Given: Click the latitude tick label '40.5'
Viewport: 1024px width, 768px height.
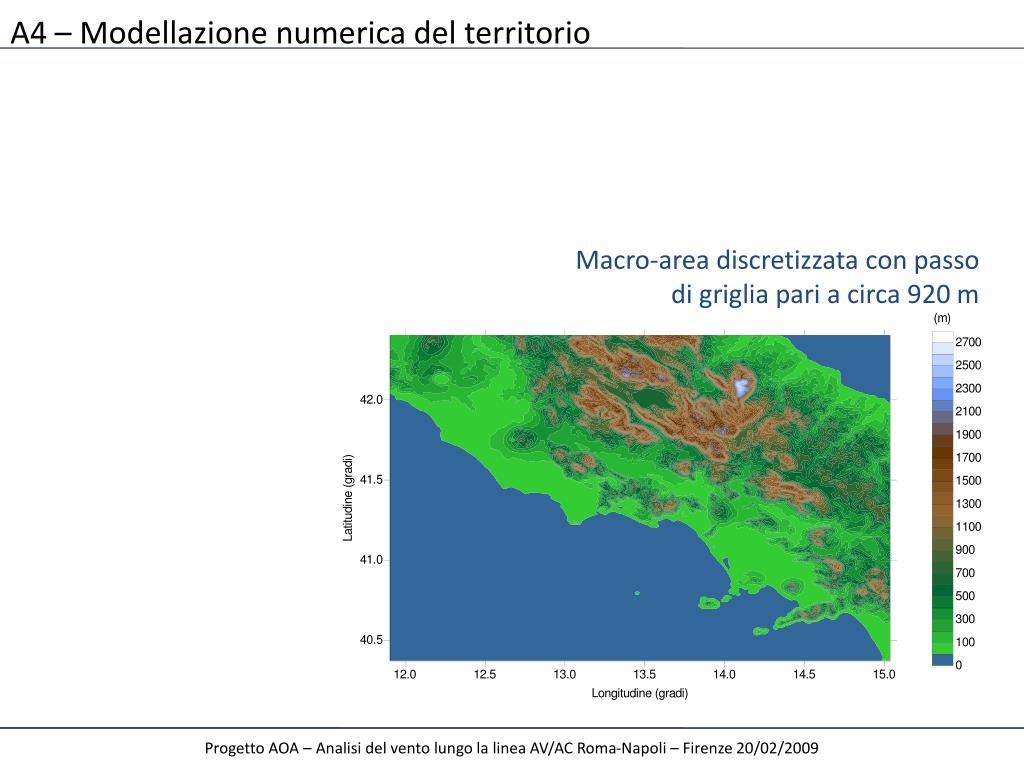Looking at the screenshot, I should 371,640.
